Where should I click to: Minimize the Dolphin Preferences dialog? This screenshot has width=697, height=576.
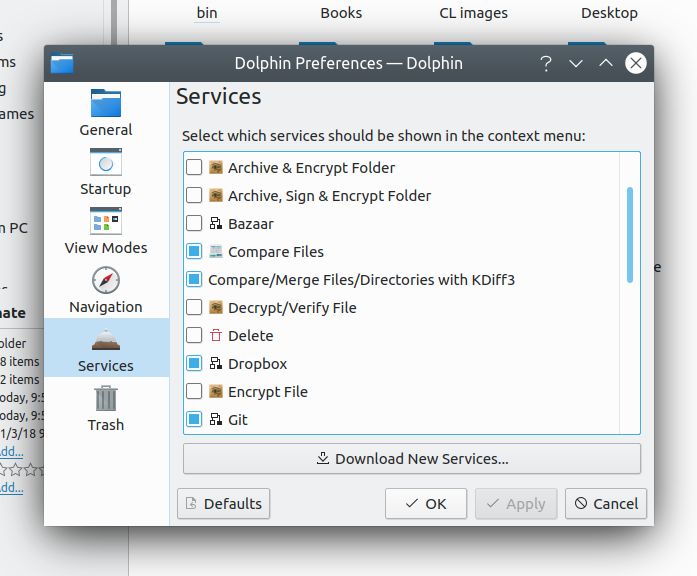(576, 64)
